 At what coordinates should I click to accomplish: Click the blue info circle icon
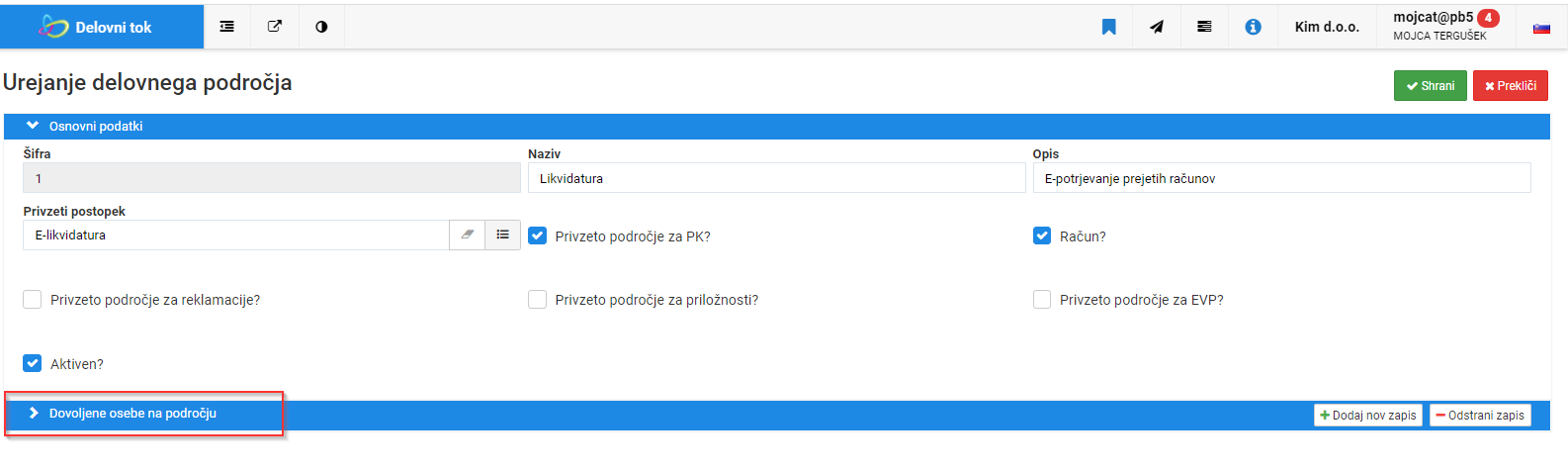(x=1253, y=27)
